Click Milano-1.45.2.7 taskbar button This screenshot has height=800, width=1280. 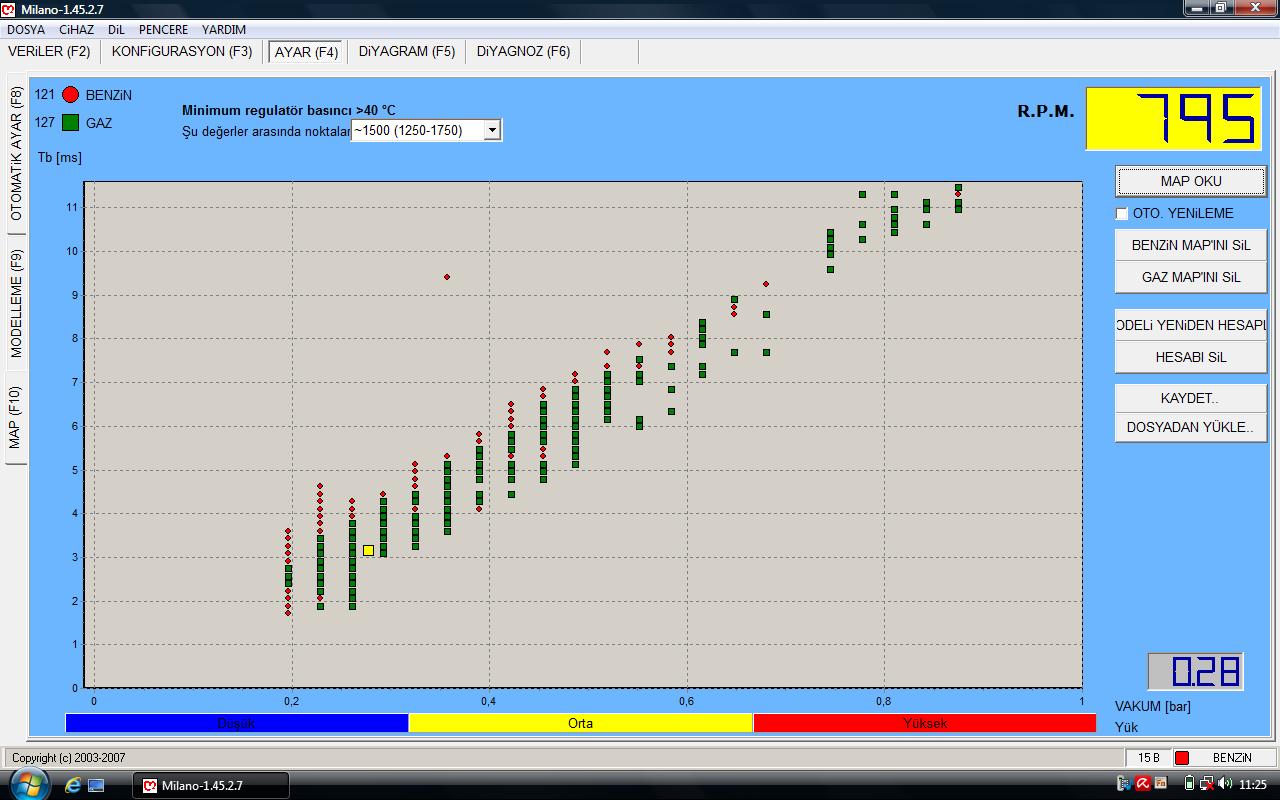point(210,785)
